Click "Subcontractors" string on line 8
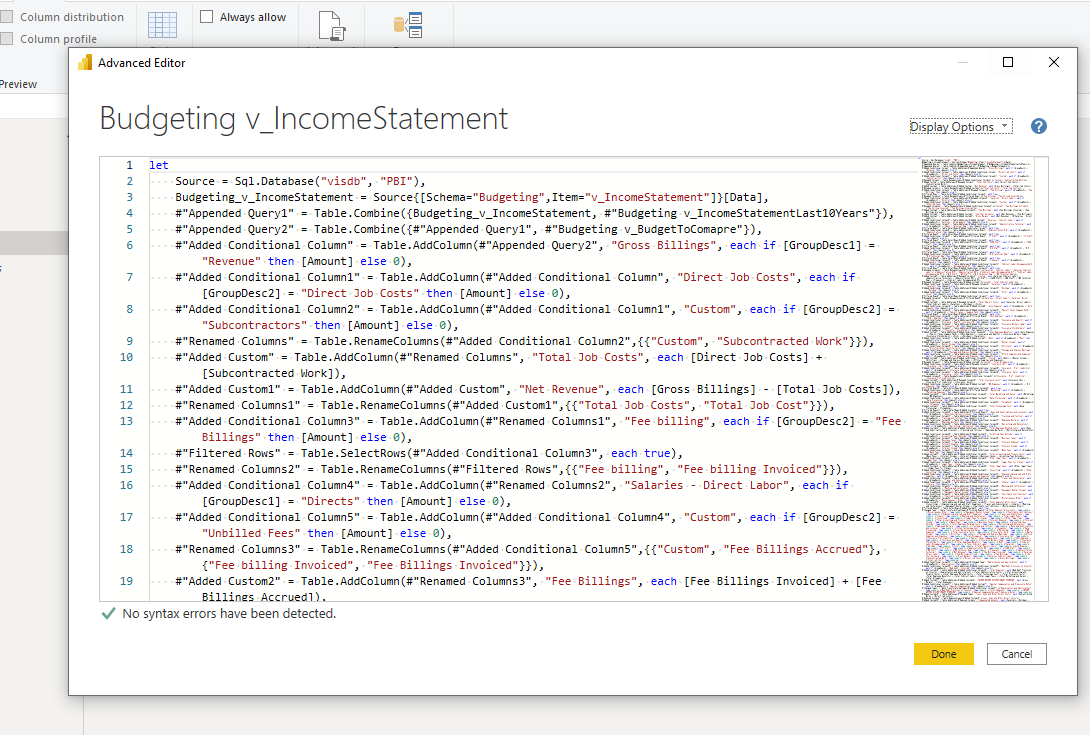This screenshot has height=735, width=1090. 254,325
